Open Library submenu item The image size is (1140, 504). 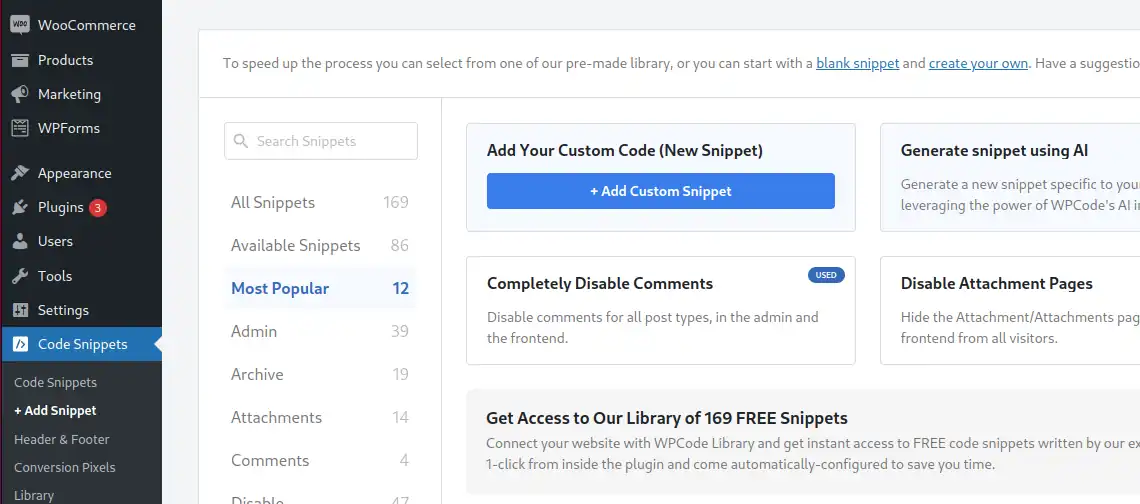click(x=33, y=495)
